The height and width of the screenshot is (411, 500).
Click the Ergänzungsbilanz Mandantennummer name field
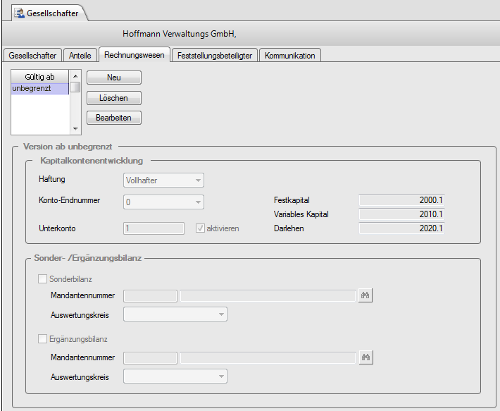[268, 358]
